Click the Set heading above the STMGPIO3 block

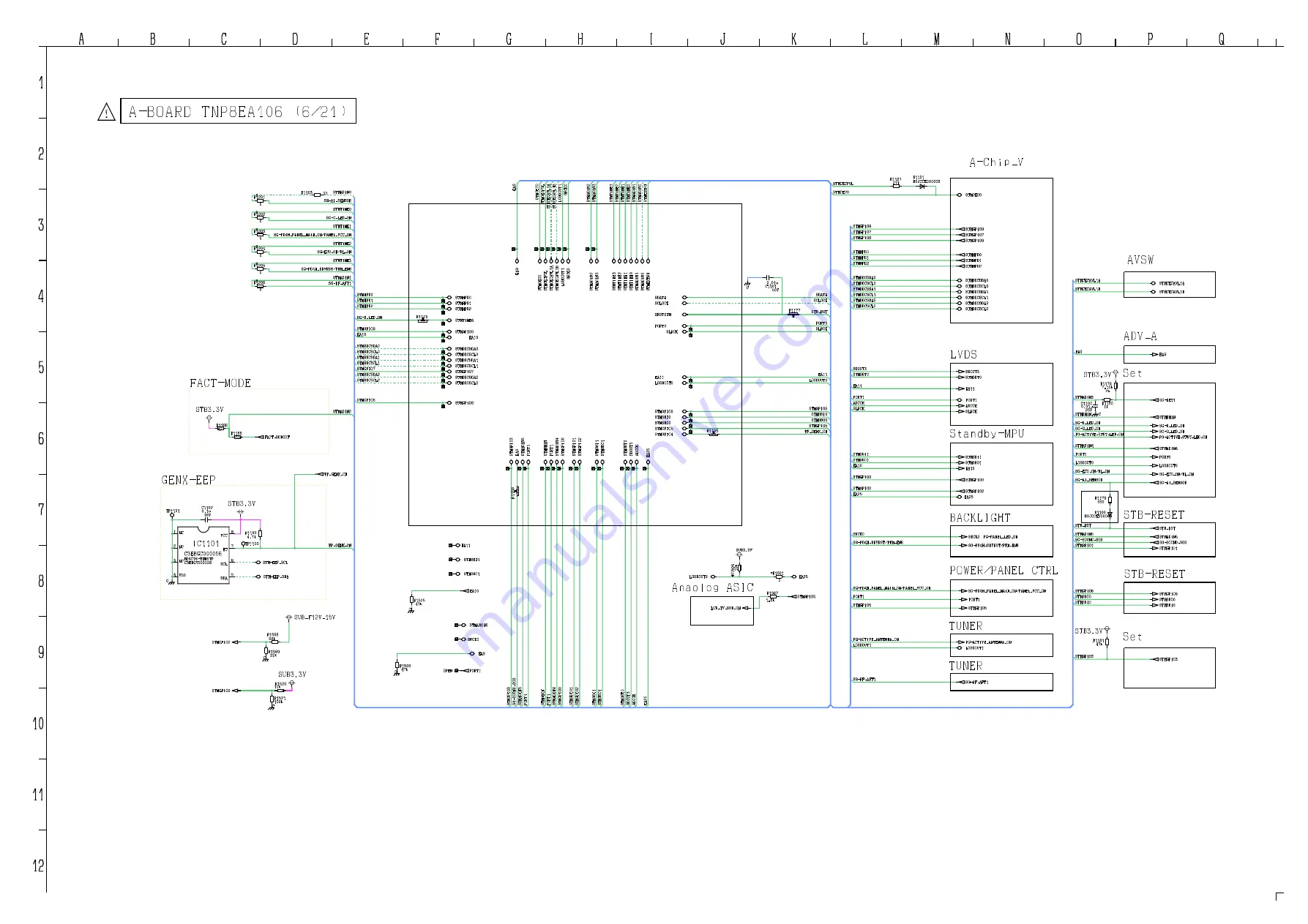(1132, 637)
